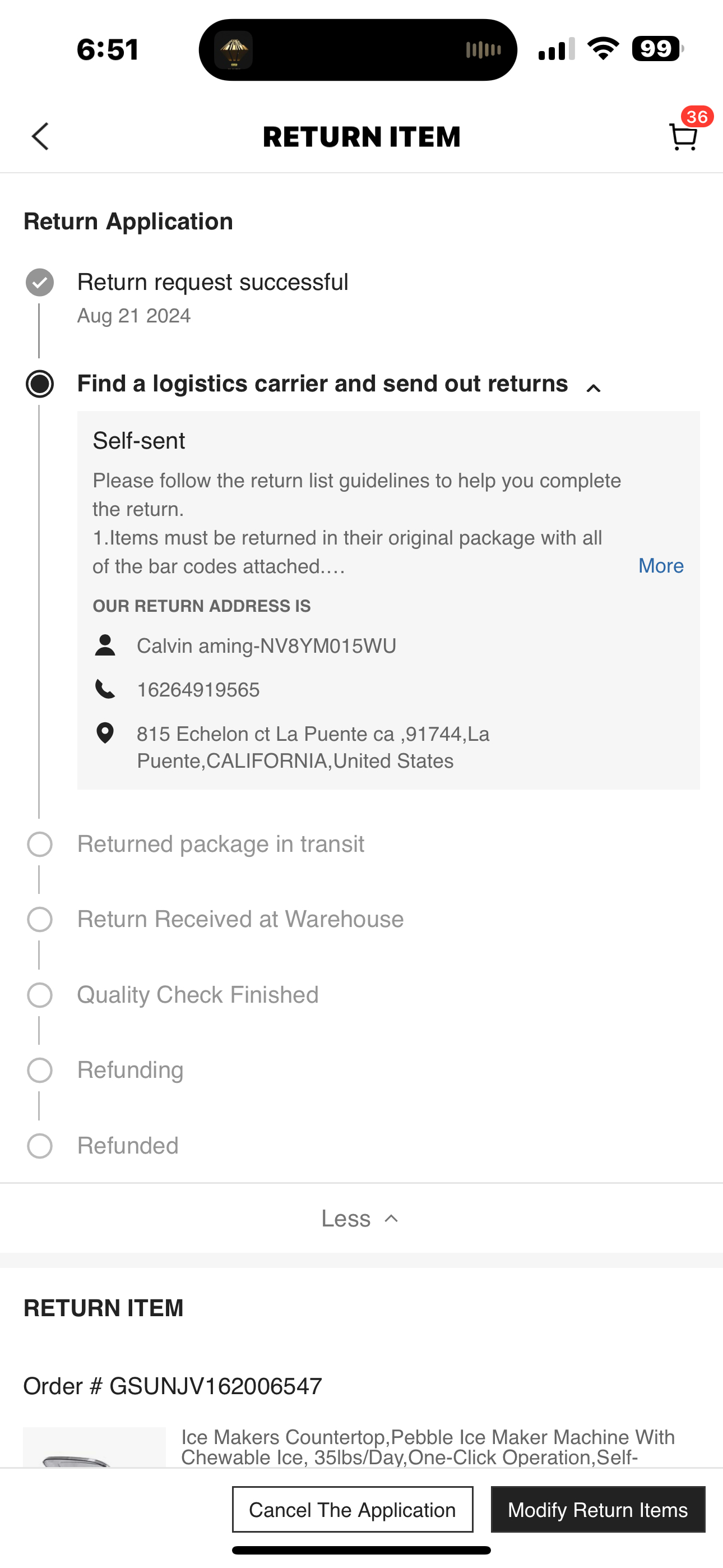Select the filled circle for the logistics step
The height and width of the screenshot is (1568, 723).
pyautogui.click(x=40, y=384)
